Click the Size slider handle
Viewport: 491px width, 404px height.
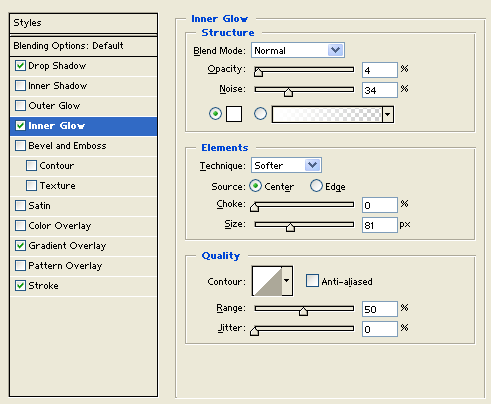click(x=290, y=227)
